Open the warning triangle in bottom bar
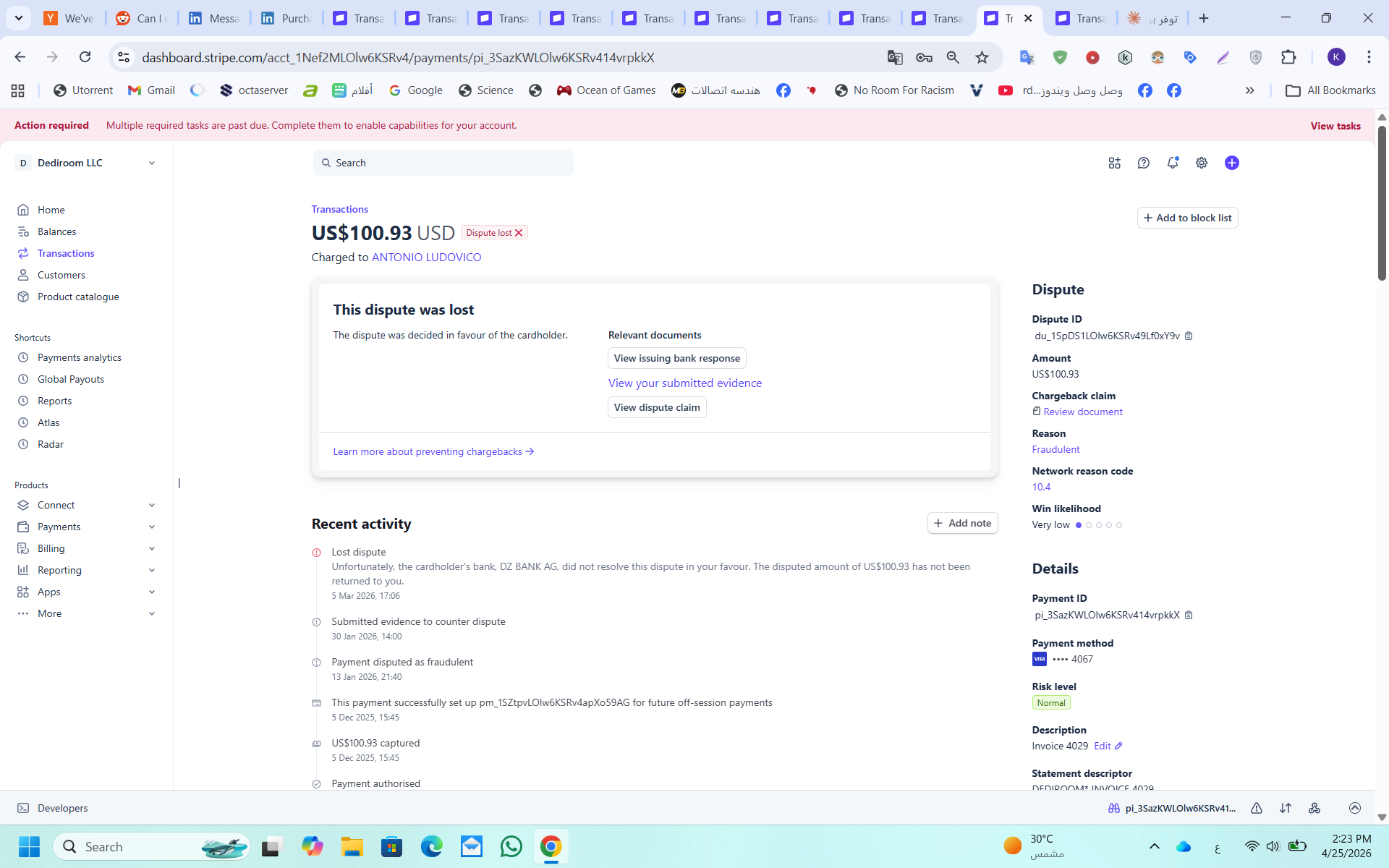Screen dimensions: 1389x868 tap(1257, 808)
